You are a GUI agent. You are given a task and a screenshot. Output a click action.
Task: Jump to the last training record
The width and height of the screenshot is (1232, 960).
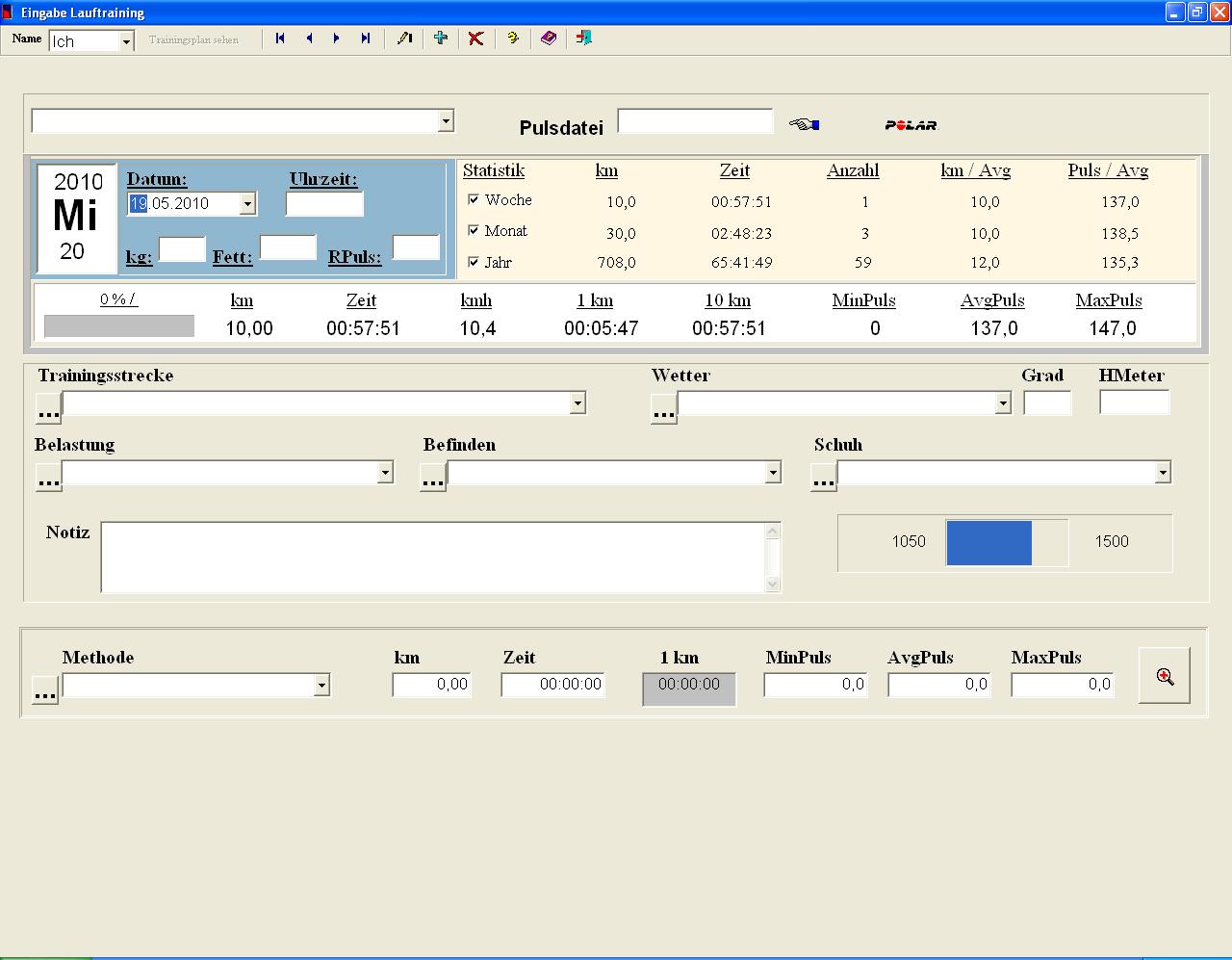pyautogui.click(x=366, y=39)
